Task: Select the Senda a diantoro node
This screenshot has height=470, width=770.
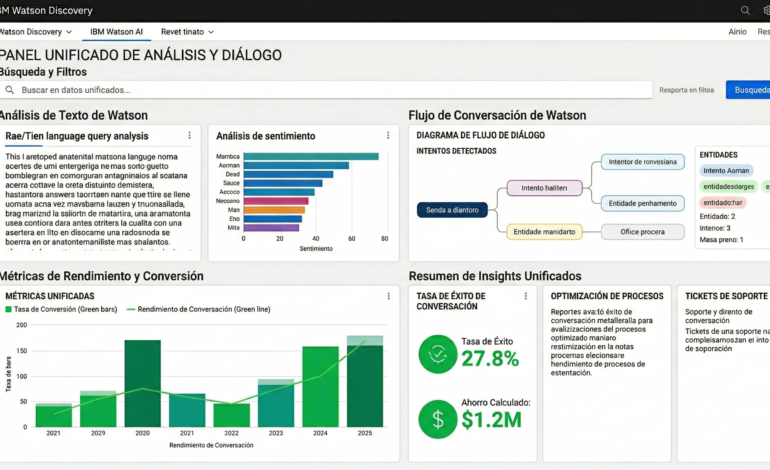Action: [452, 210]
